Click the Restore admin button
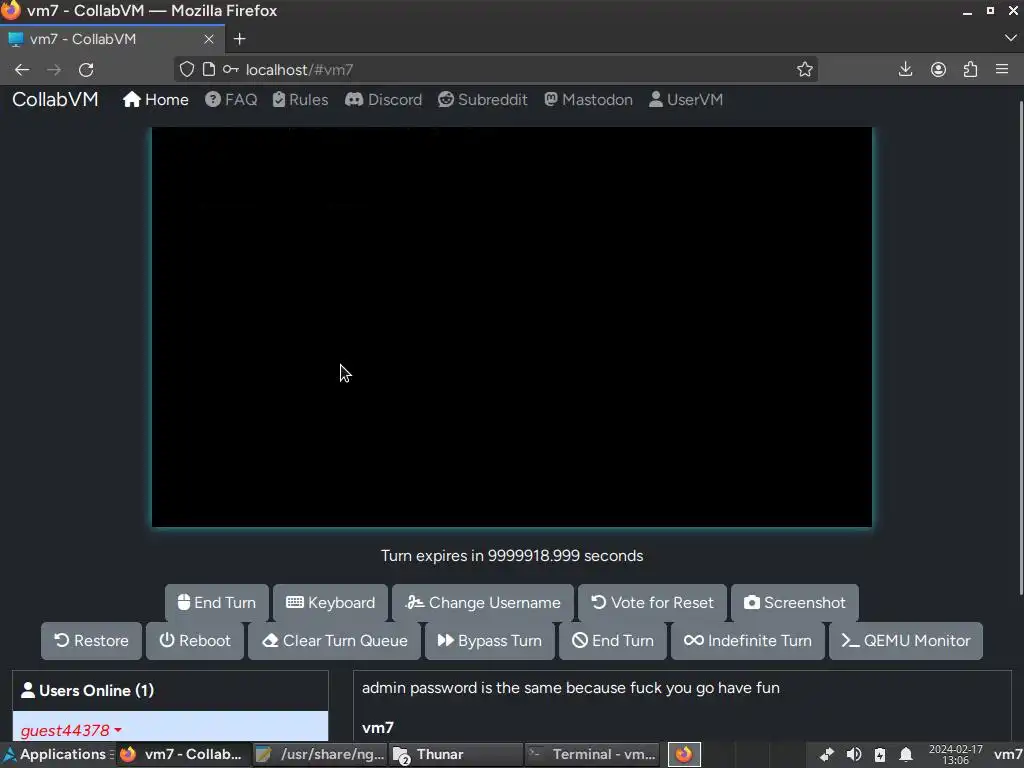Viewport: 1024px width, 768px height. 91,641
